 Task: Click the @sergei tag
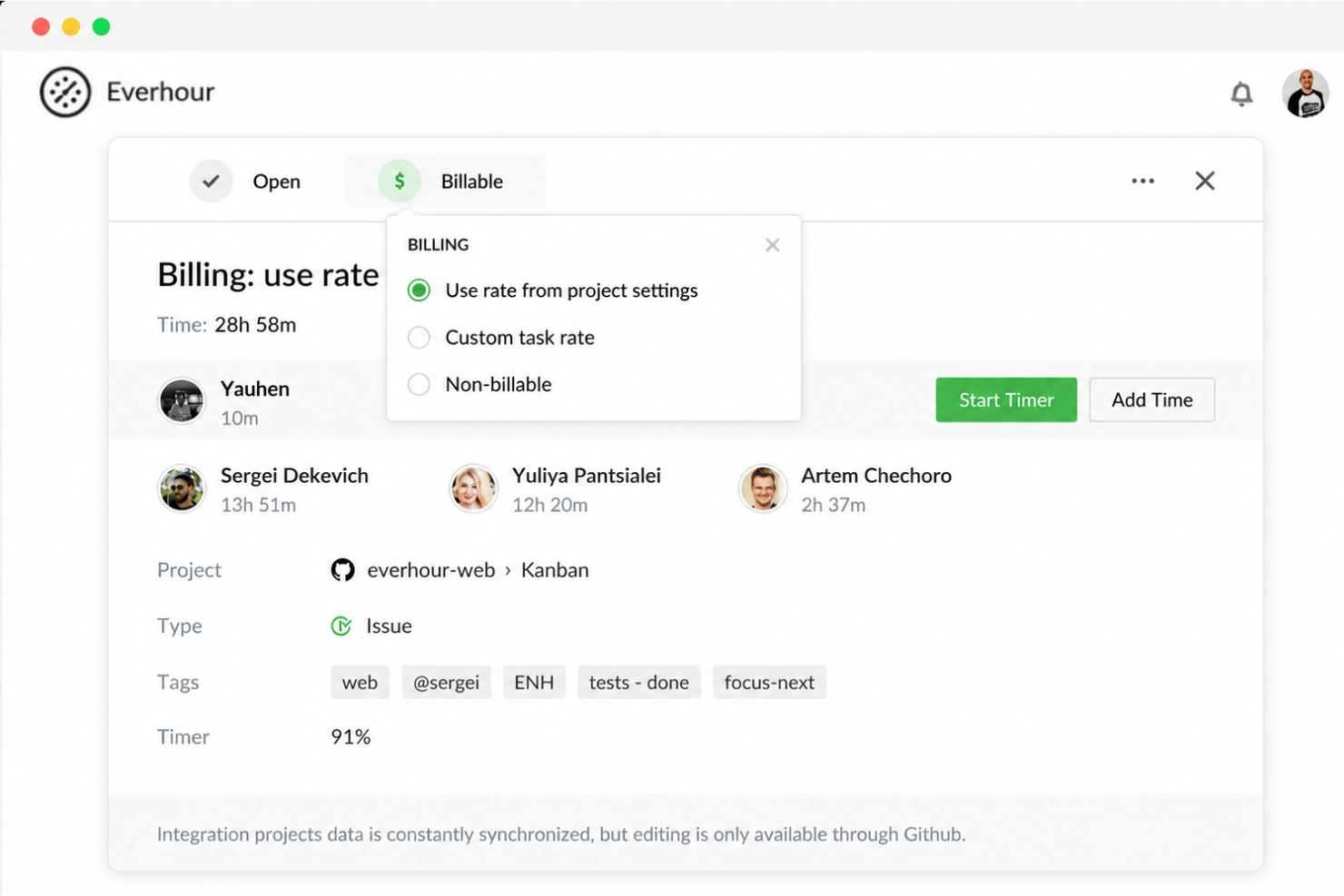point(446,683)
